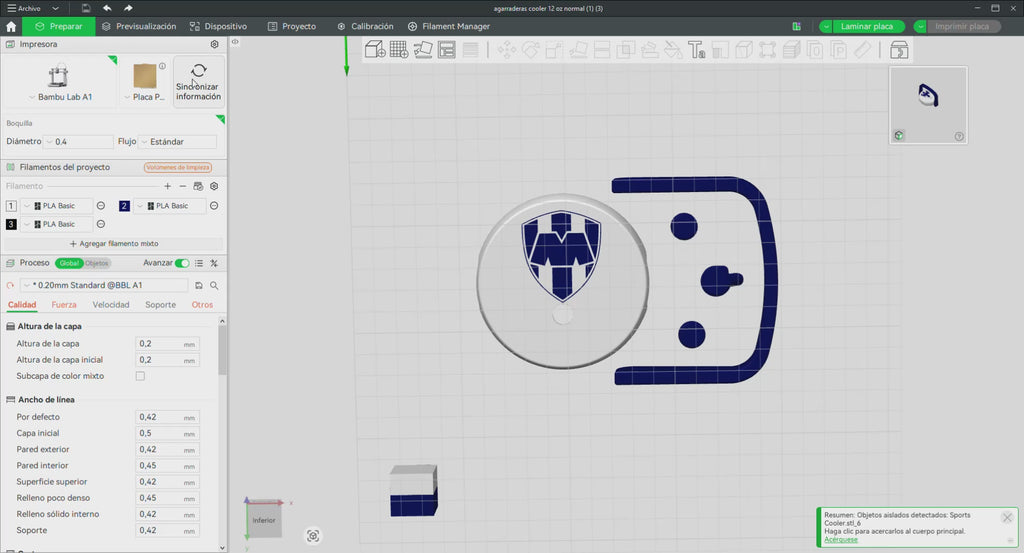Switch to the Preparar tab
The height and width of the screenshot is (553, 1024).
tap(59, 27)
